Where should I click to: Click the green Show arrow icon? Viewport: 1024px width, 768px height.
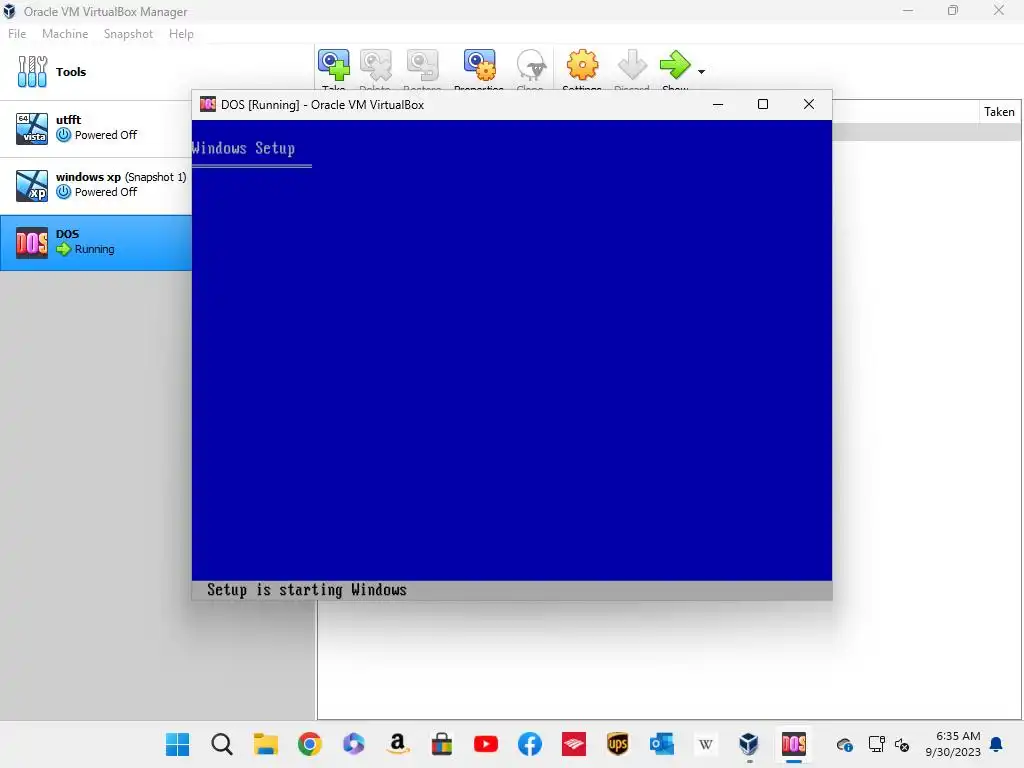675,65
